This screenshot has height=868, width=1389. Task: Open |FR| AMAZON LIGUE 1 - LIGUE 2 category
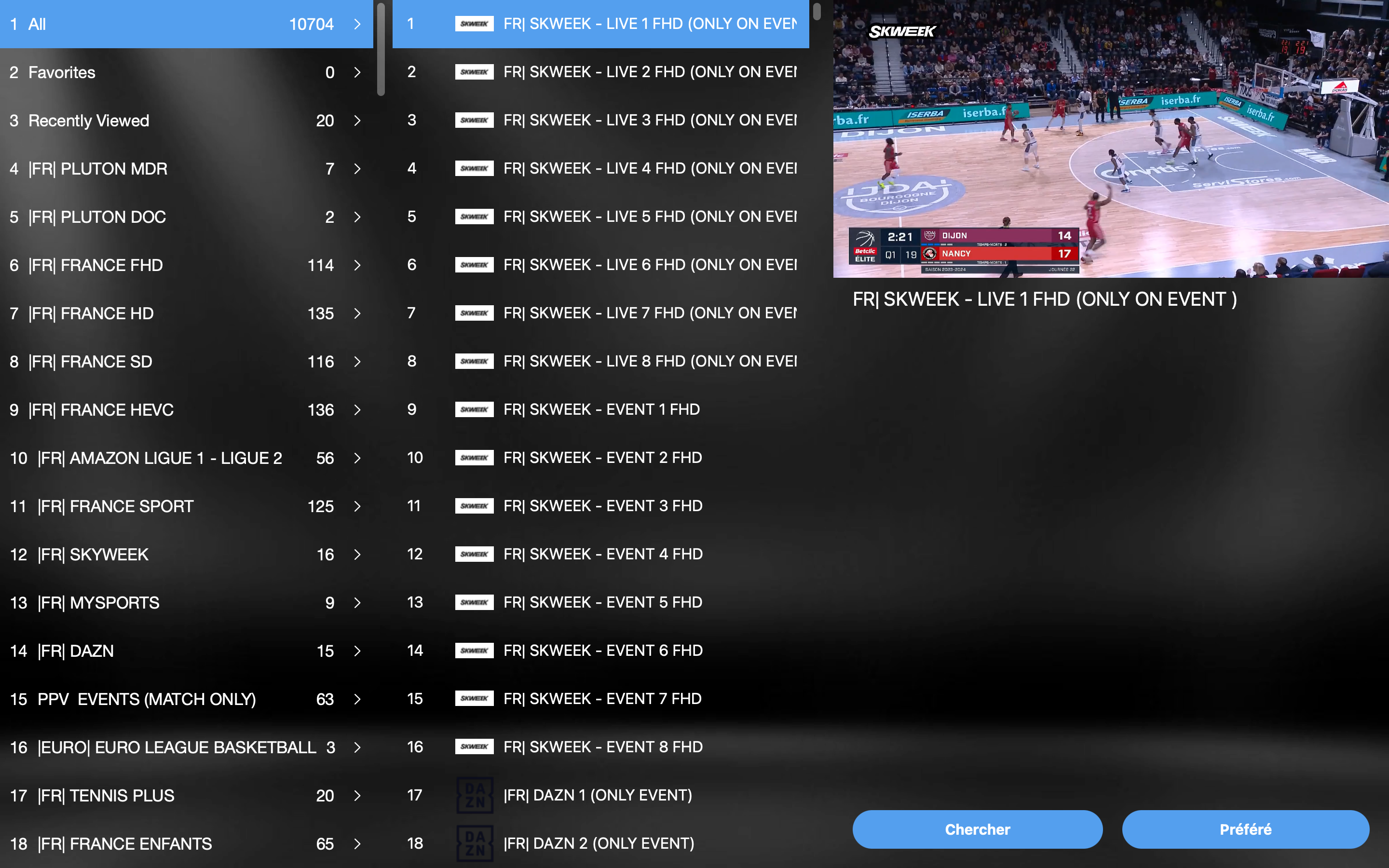tap(187, 458)
